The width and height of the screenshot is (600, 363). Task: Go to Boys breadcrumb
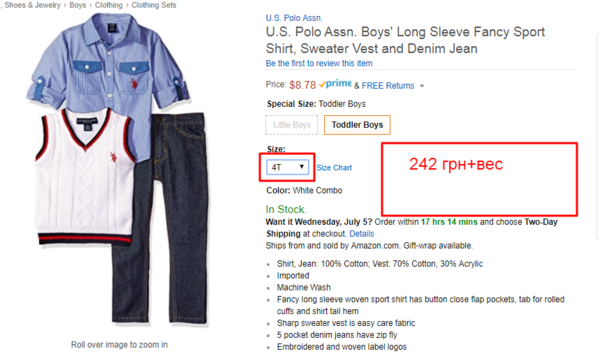click(x=77, y=5)
